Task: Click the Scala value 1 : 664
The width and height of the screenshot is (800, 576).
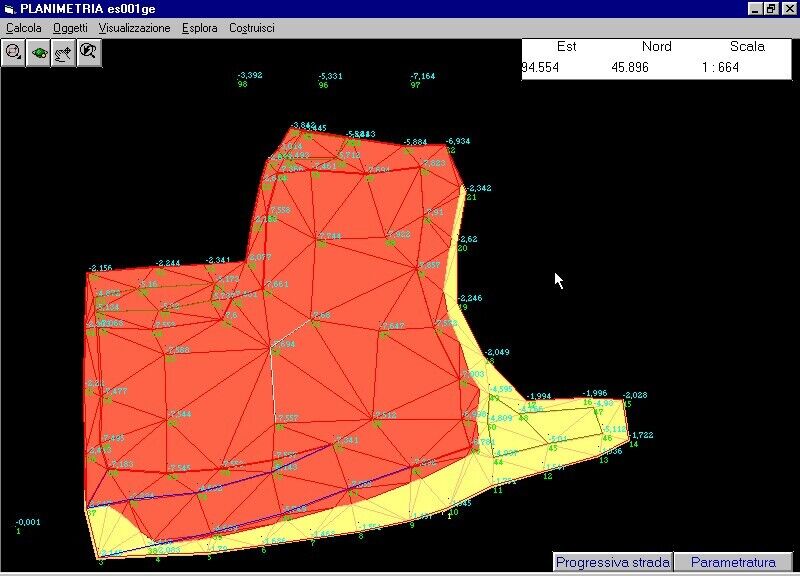Action: [x=720, y=67]
